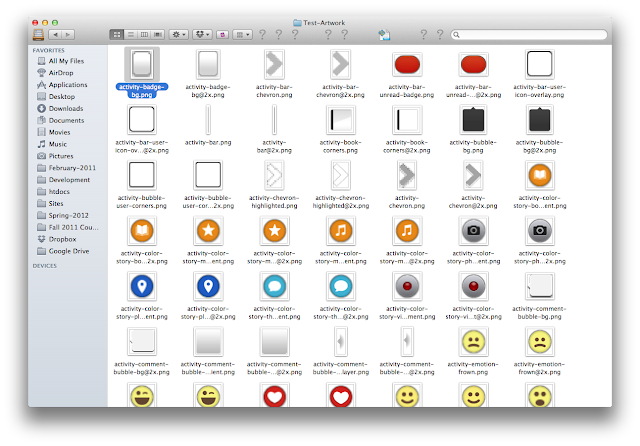Image resolution: width=640 pixels, height=446 pixels.
Task: Select the activity-book-corners.png file
Action: (x=340, y=120)
